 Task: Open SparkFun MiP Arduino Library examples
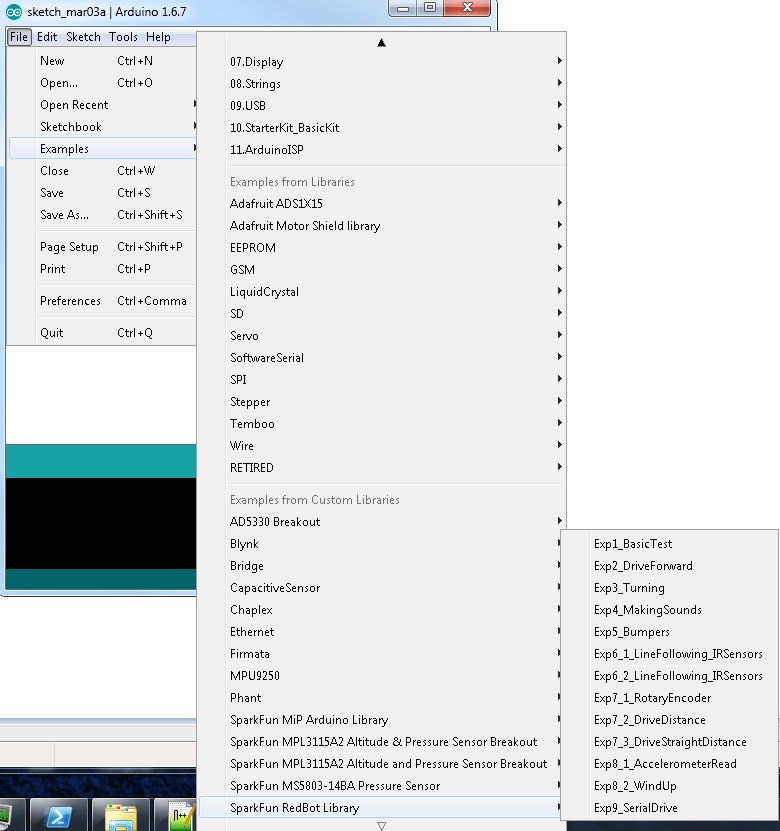pos(380,720)
